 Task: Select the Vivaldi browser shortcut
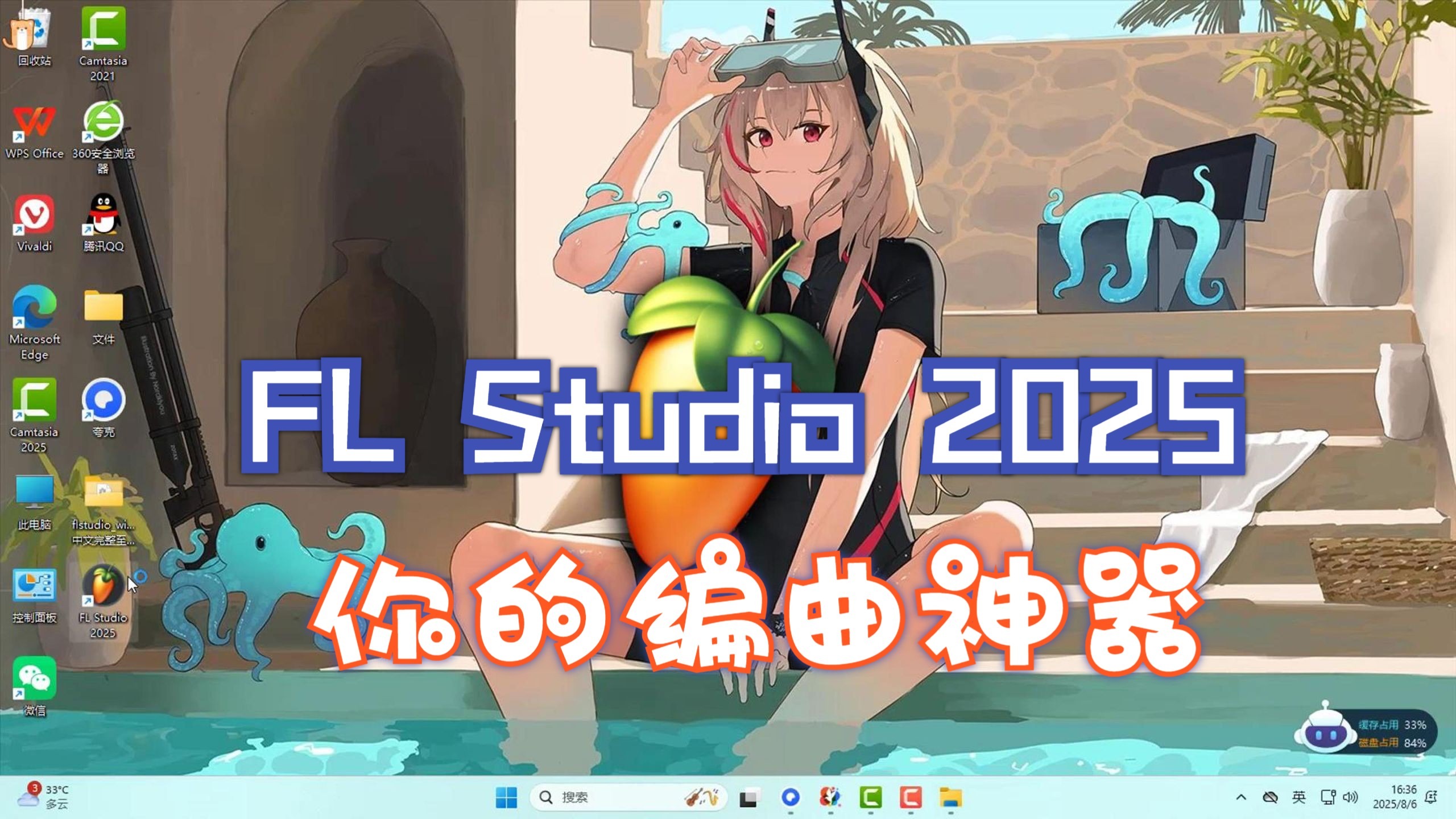point(34,224)
